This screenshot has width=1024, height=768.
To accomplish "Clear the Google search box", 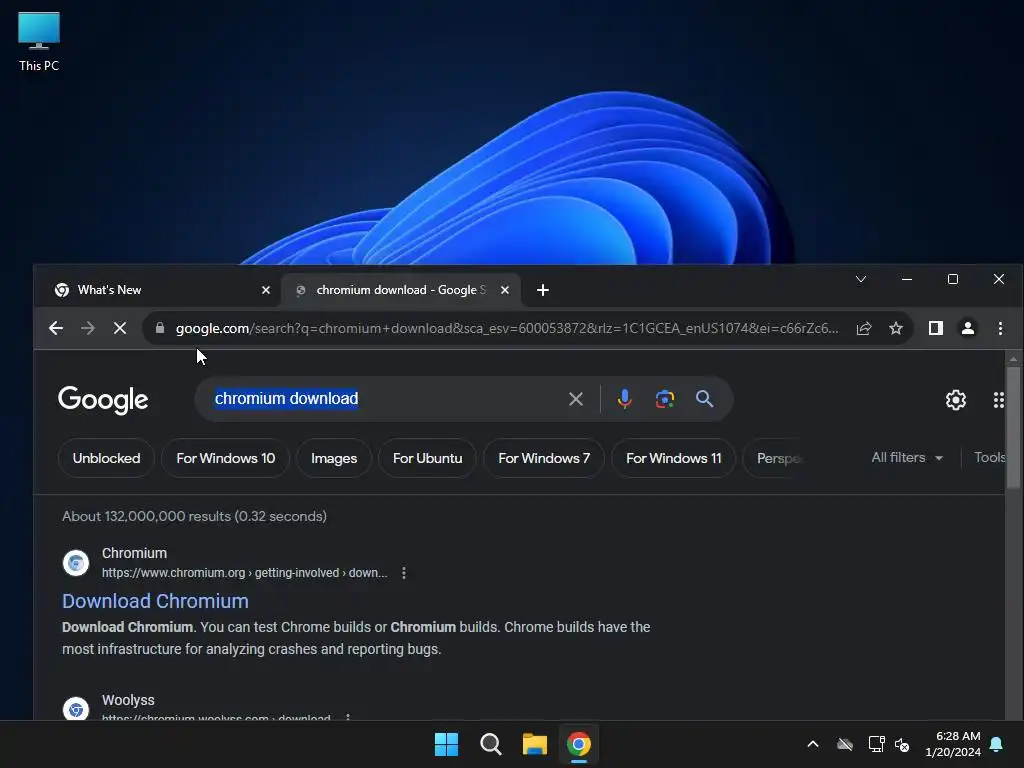I will (575, 399).
